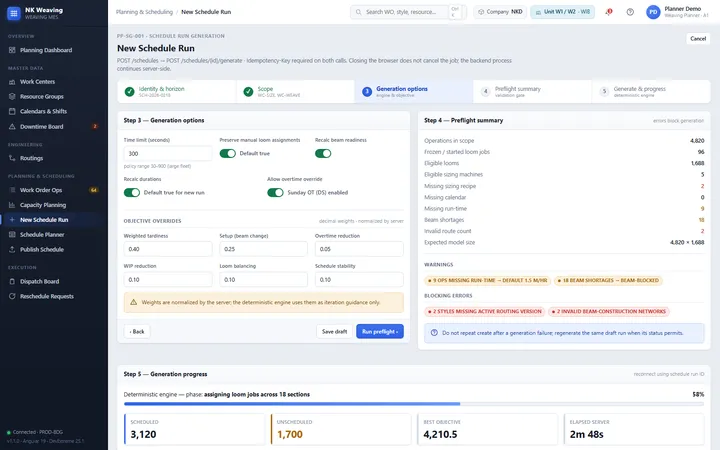Viewport: 720px width, 450px height.
Task: Click the generation progress bar
Action: pyautogui.click(x=414, y=404)
